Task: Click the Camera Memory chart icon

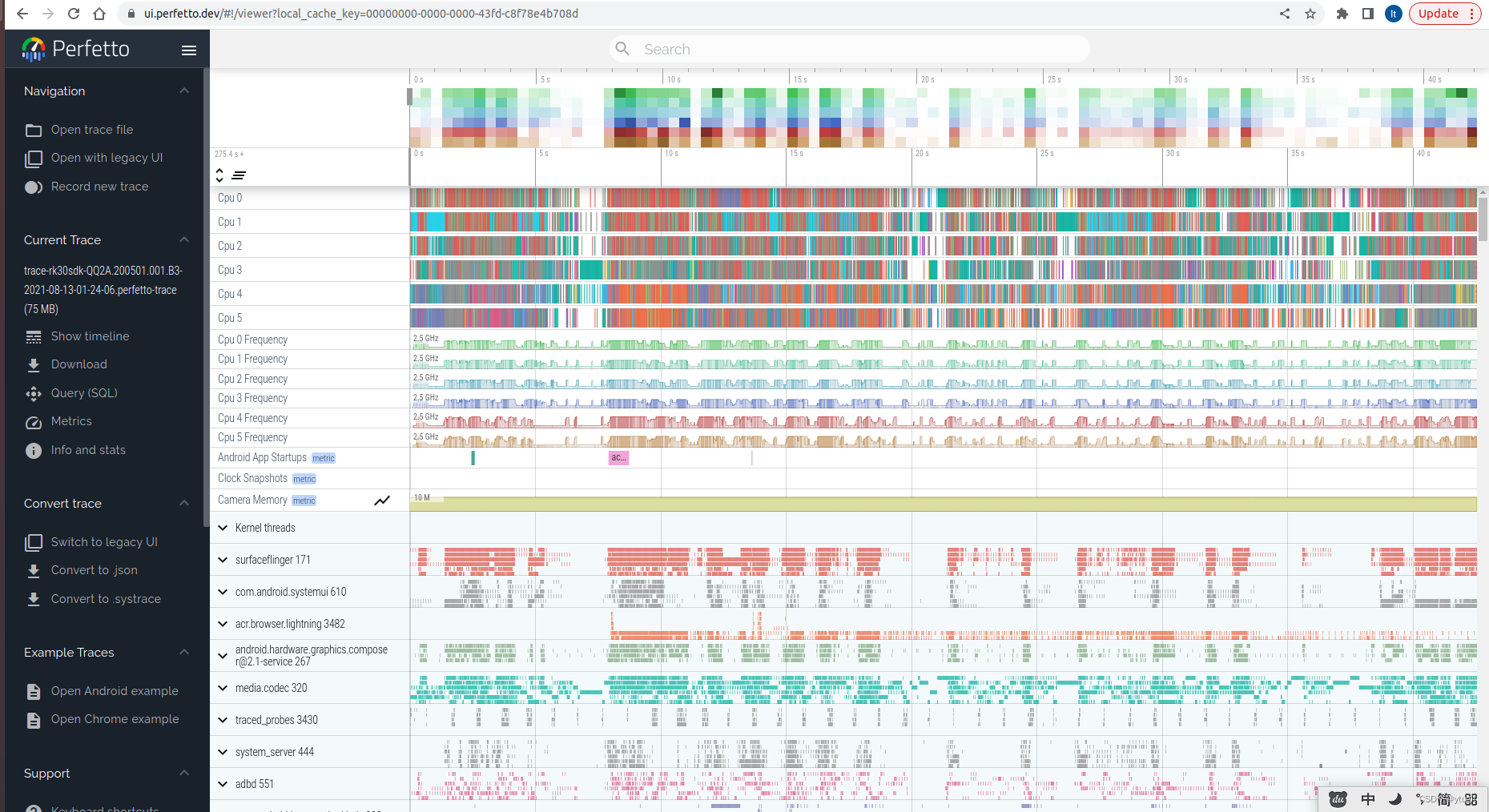Action: 382,500
